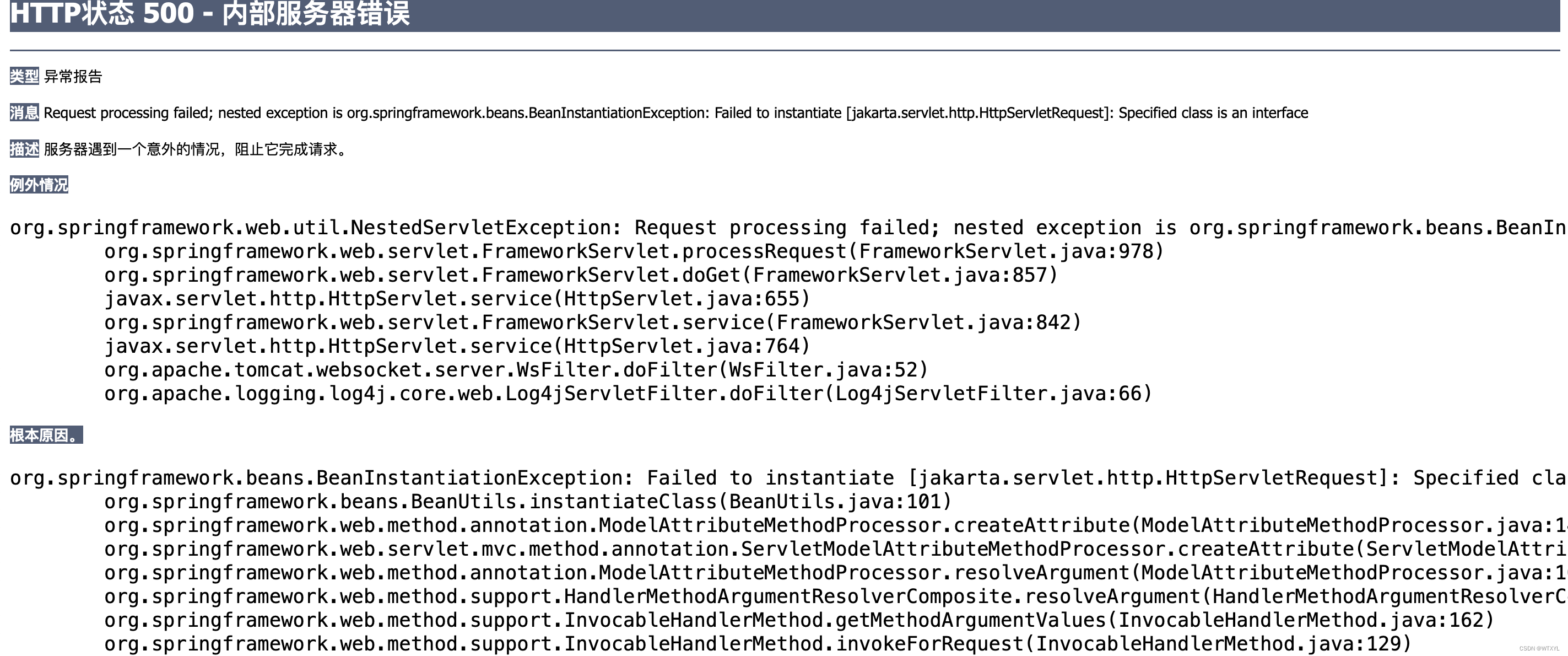Click the WsFilter.doFilter stack line
The width and height of the screenshot is (1568, 656).
[x=516, y=370]
